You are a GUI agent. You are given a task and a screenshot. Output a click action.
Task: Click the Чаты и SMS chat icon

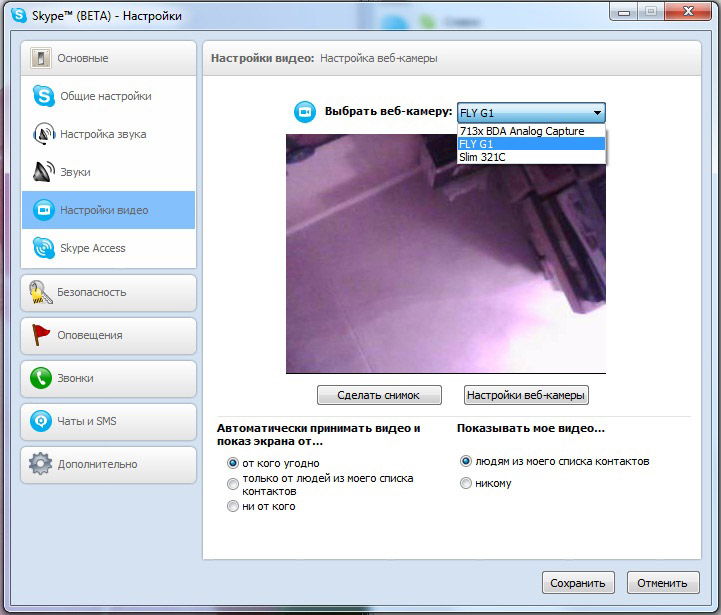[40, 421]
